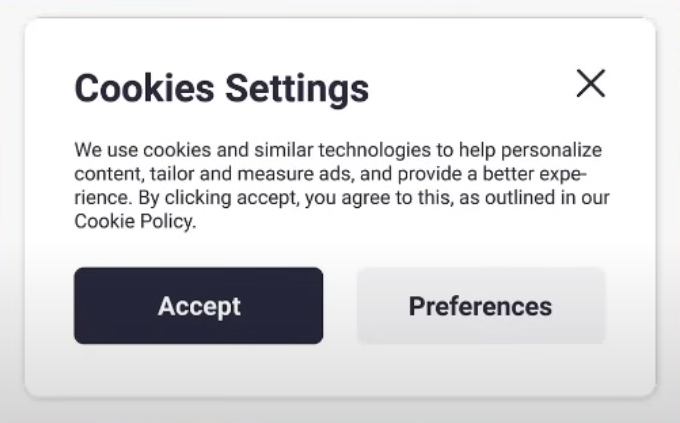
Task: Click the word 'personalize' in the description
Action: pyautogui.click(x=551, y=151)
